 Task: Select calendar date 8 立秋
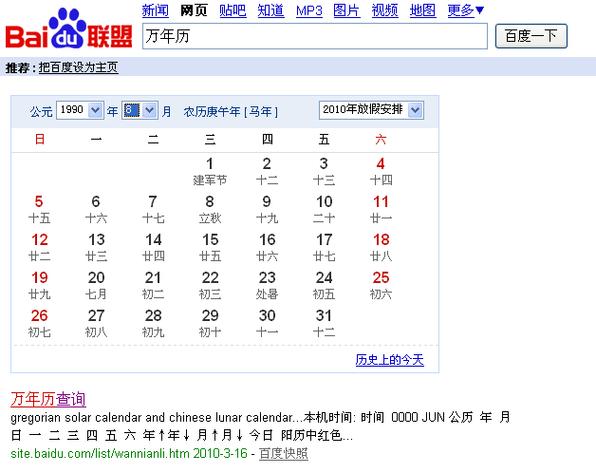coord(210,209)
